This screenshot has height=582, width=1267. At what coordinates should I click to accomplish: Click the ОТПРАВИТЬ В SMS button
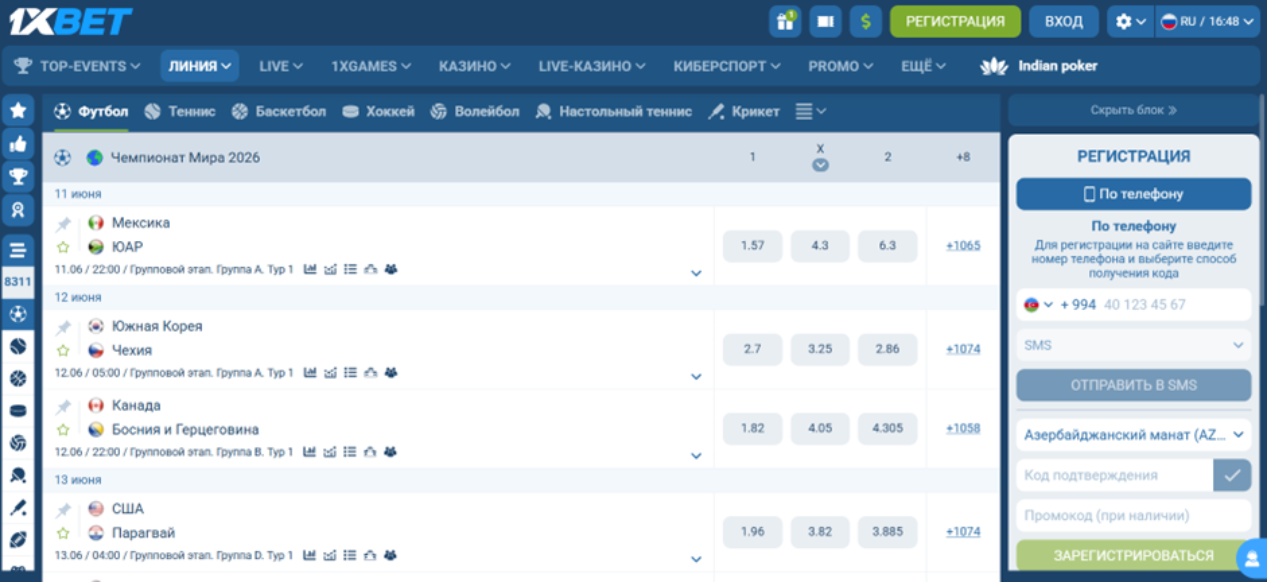click(x=1134, y=385)
